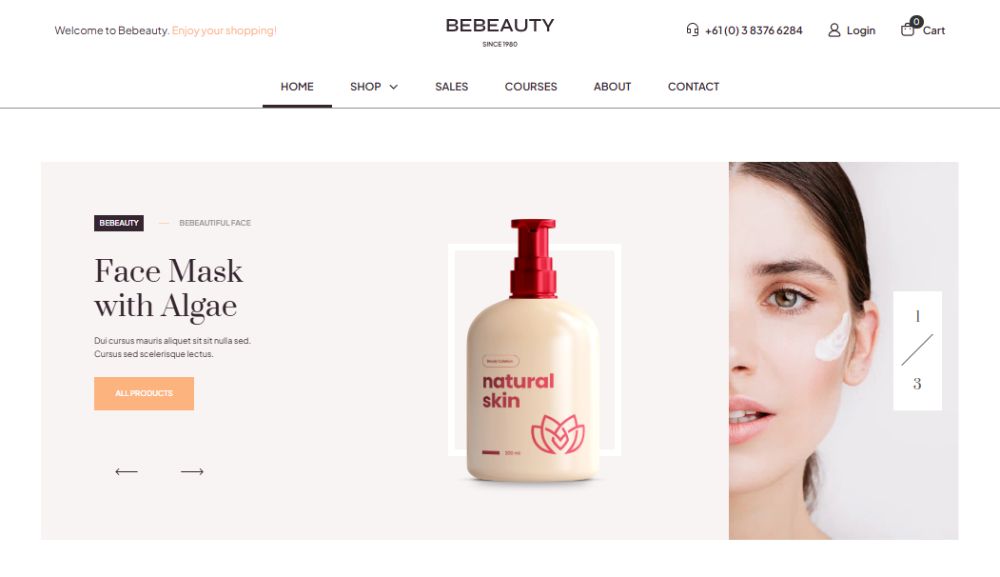The width and height of the screenshot is (1000, 577).
Task: Click the All Products button
Action: coord(144,393)
